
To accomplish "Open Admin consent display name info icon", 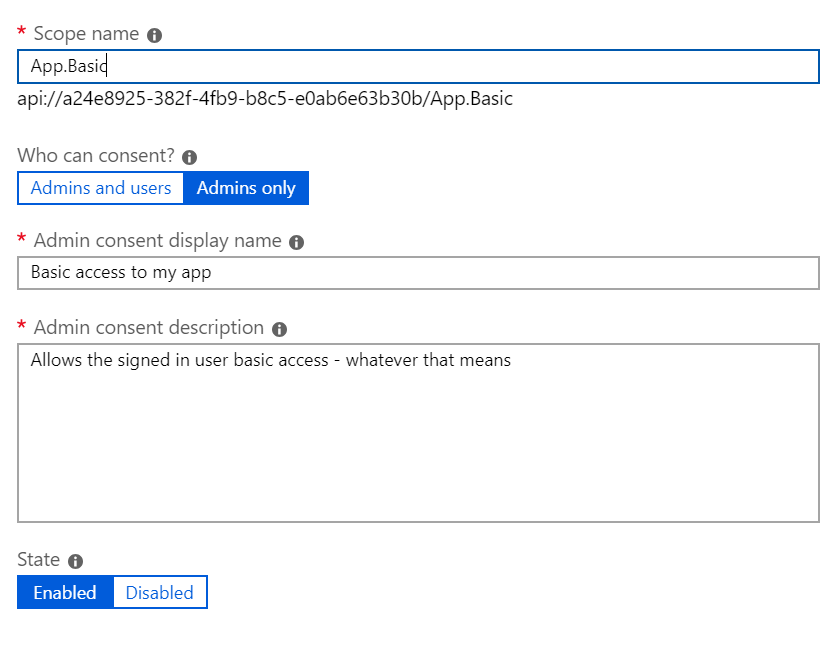I will [296, 242].
